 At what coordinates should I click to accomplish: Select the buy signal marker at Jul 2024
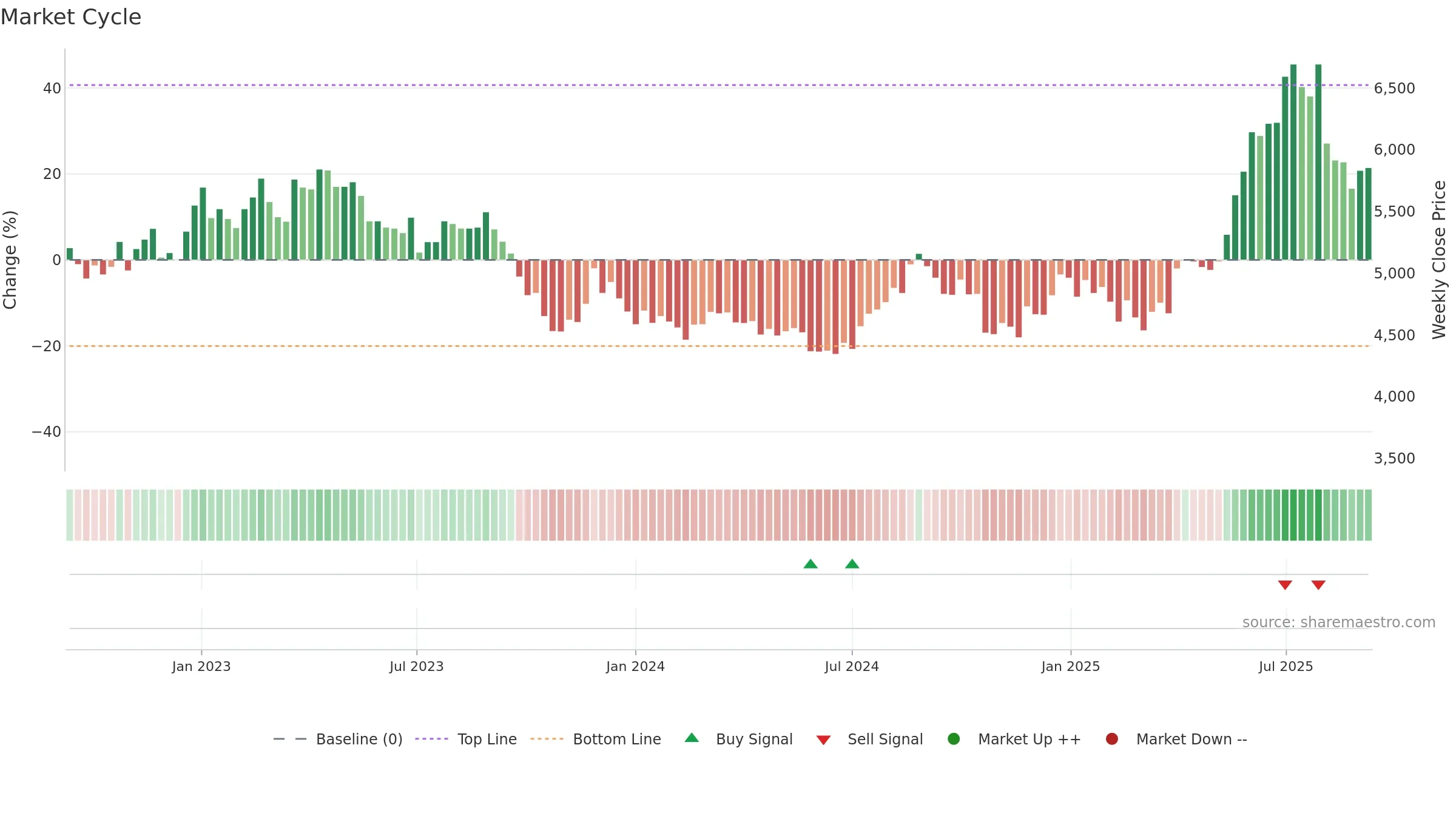[x=852, y=564]
